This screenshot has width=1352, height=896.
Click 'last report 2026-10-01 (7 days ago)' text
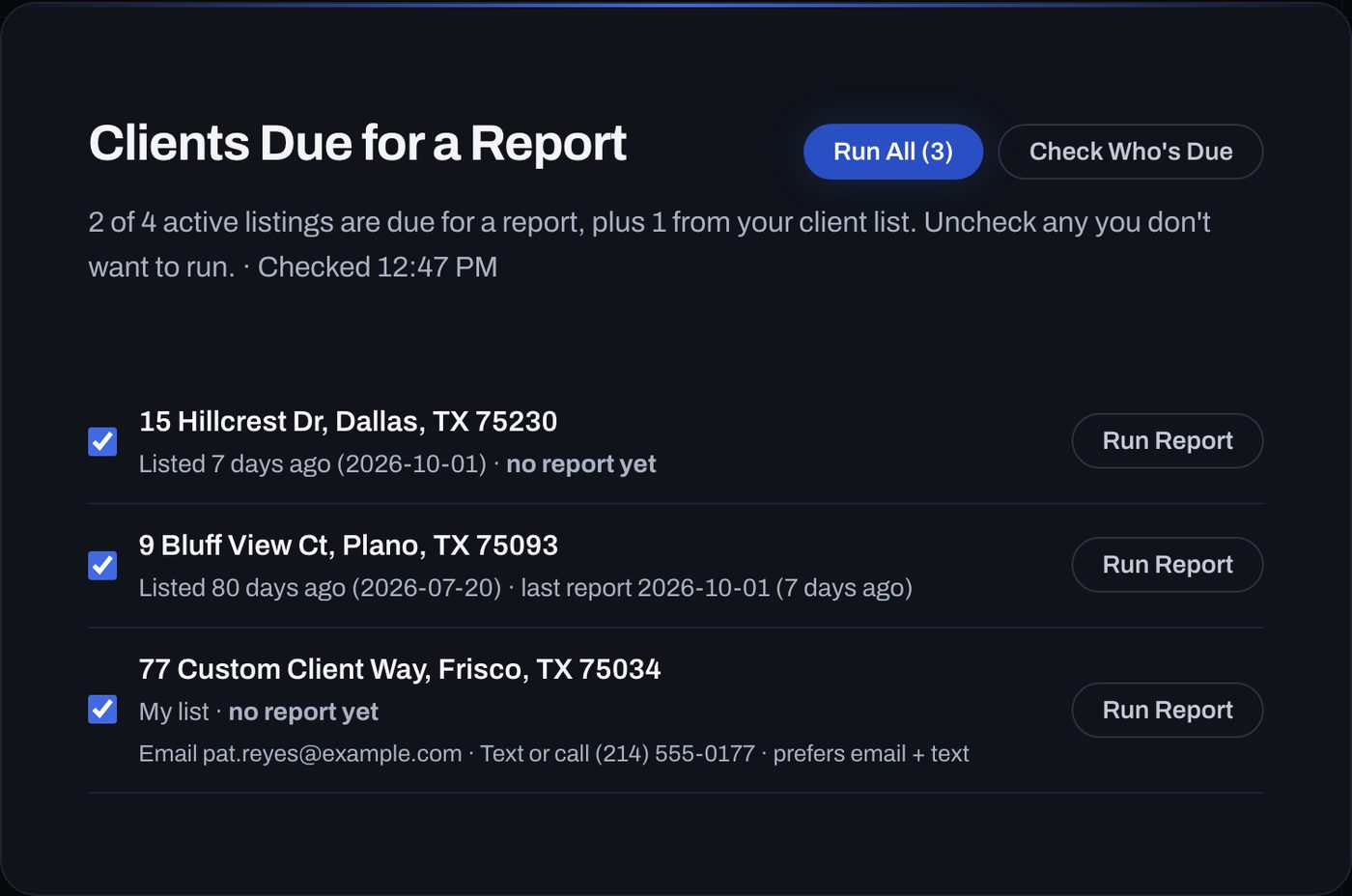[x=717, y=588]
